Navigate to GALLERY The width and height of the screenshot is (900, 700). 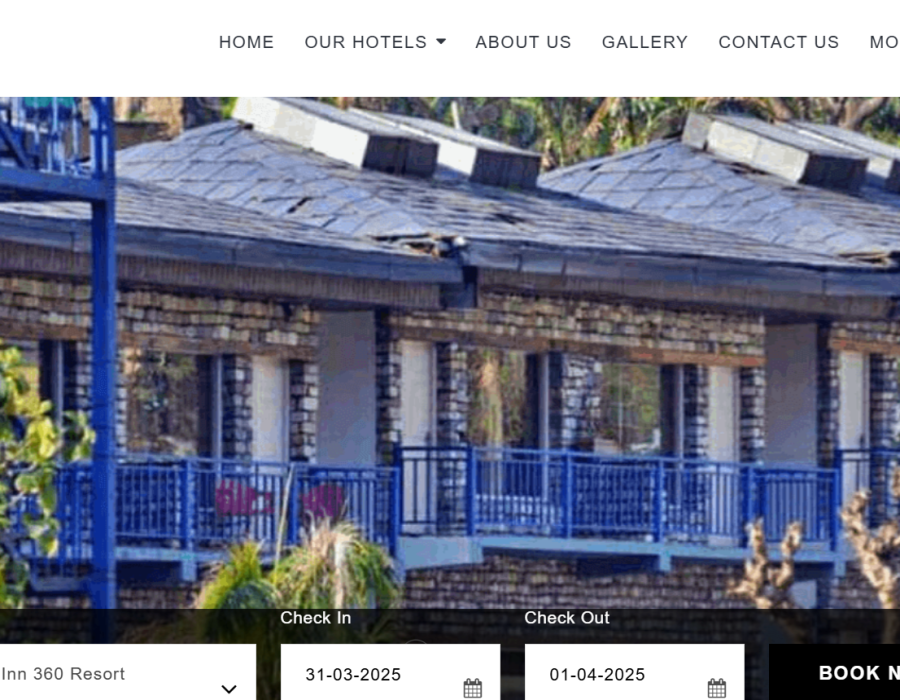click(x=645, y=42)
